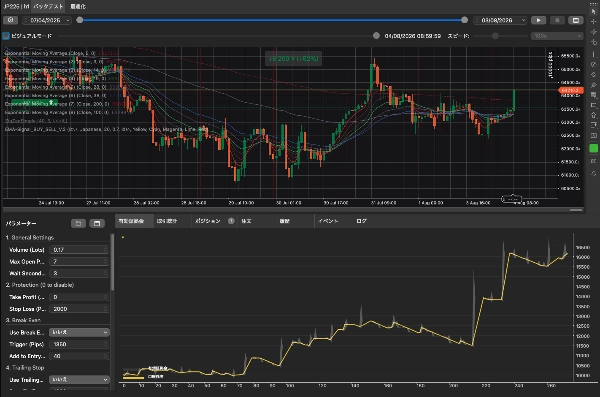Switch to the 最適化 tab

tap(78, 6)
